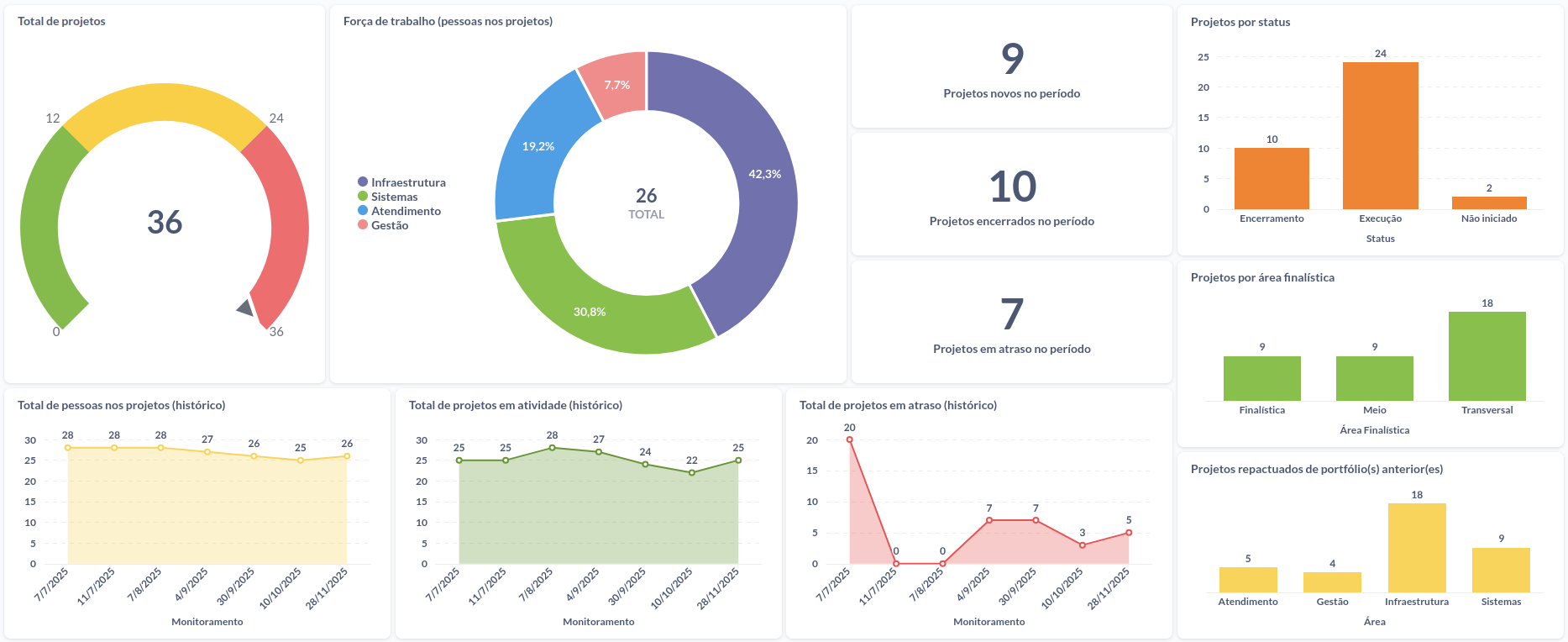Screen dimensions: 1568x642
Task: Click the peak point 20 in atraso chart
Action: (x=849, y=439)
